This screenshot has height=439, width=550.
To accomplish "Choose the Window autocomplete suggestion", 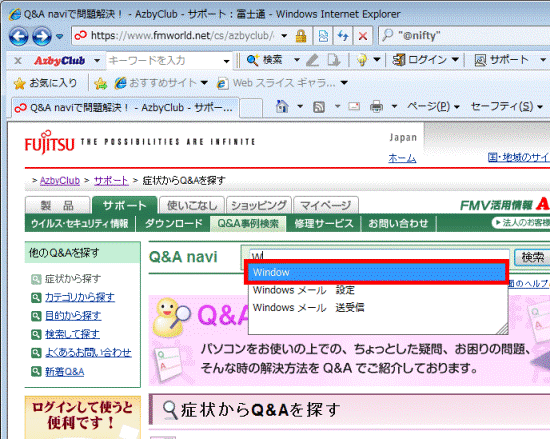I will point(377,272).
